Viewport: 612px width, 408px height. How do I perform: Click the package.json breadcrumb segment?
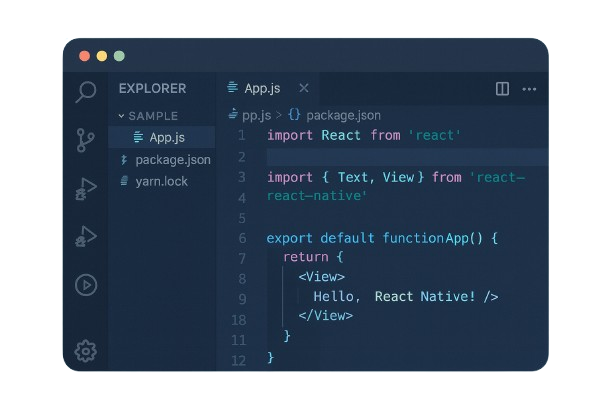pyautogui.click(x=343, y=116)
